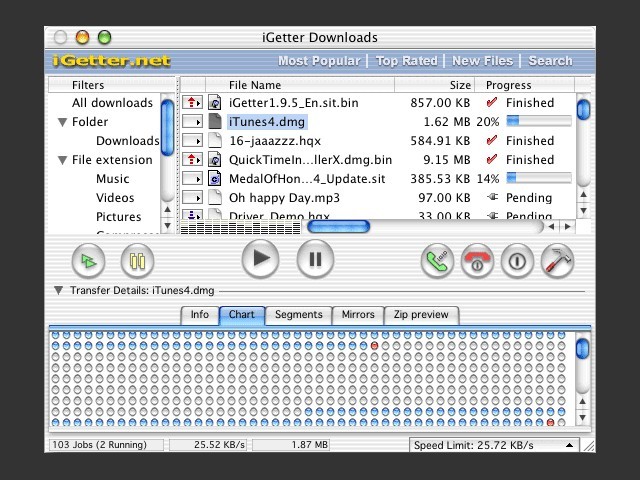The width and height of the screenshot is (640, 480).
Task: Select the Downloads folder filter
Action: [x=127, y=141]
